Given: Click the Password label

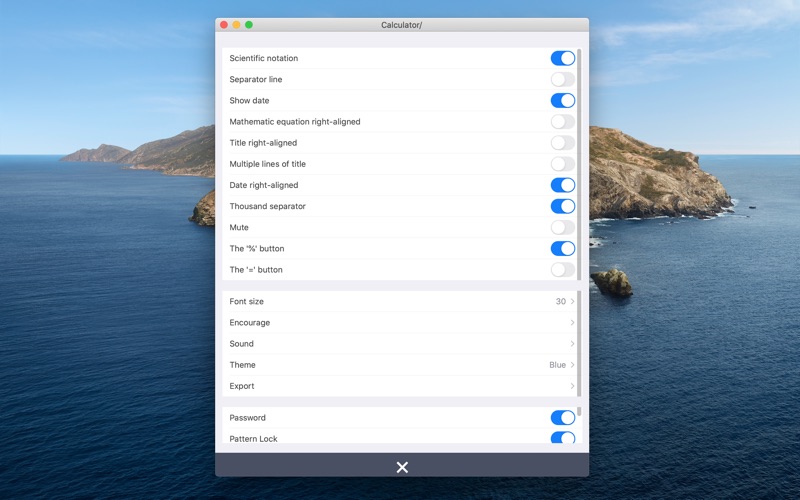Looking at the screenshot, I should coord(247,417).
